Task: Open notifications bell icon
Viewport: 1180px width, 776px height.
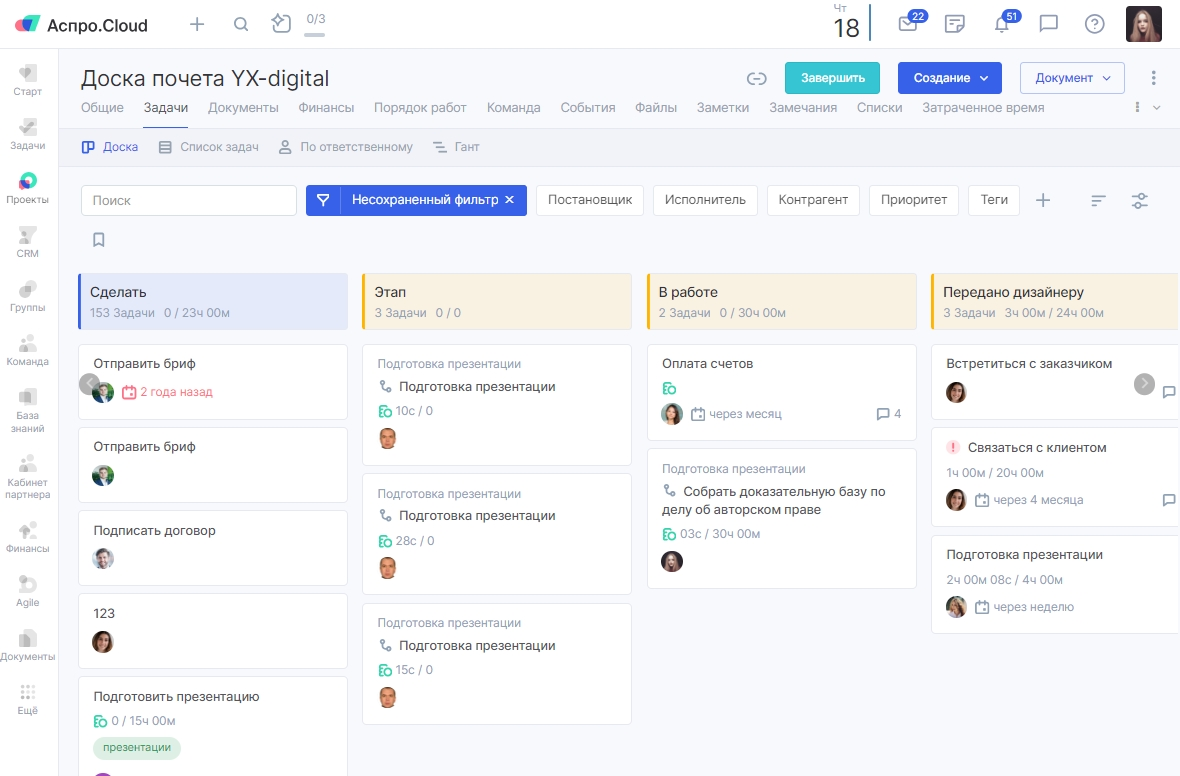Action: 1002,24
